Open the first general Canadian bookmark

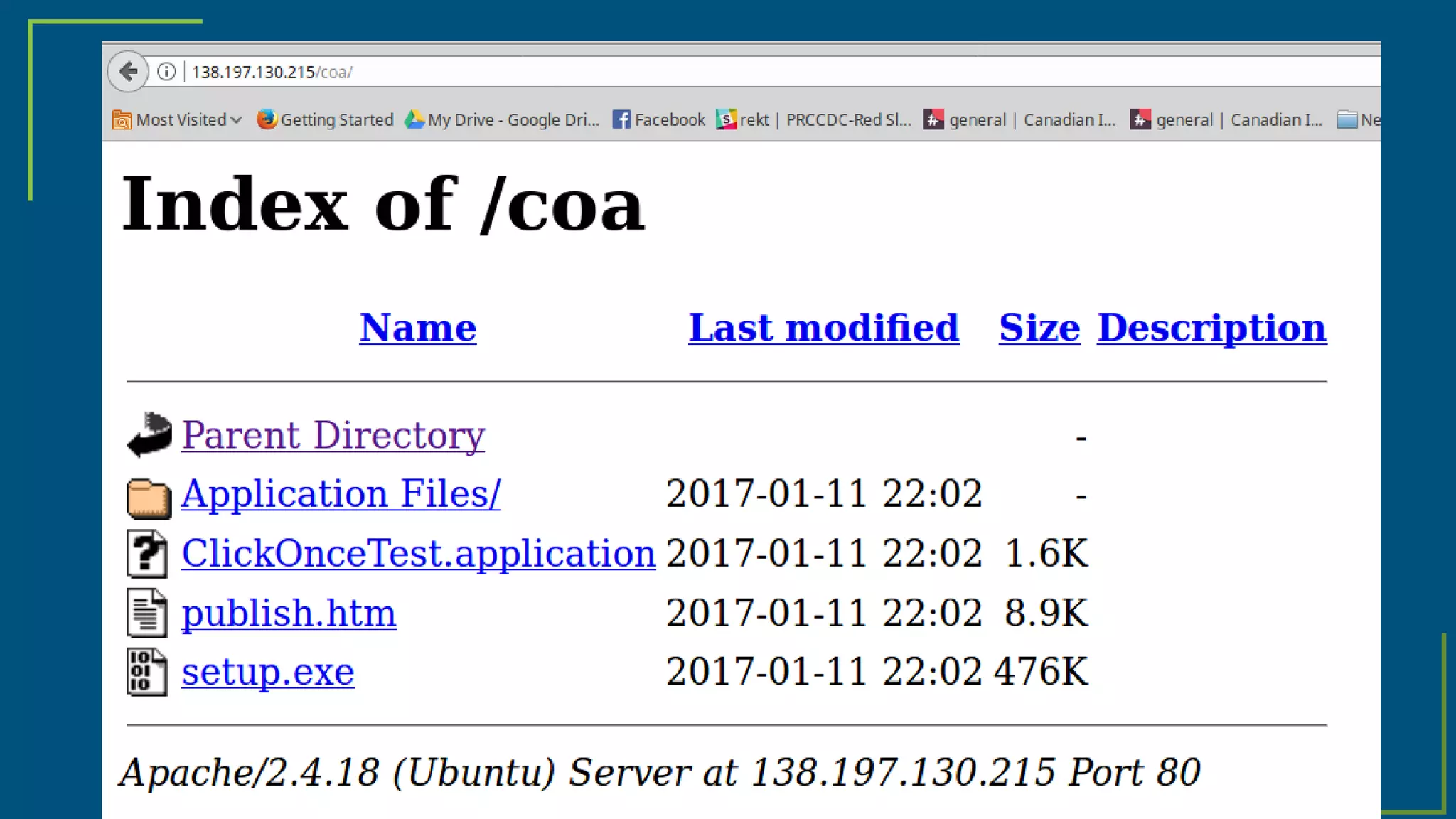point(1019,119)
